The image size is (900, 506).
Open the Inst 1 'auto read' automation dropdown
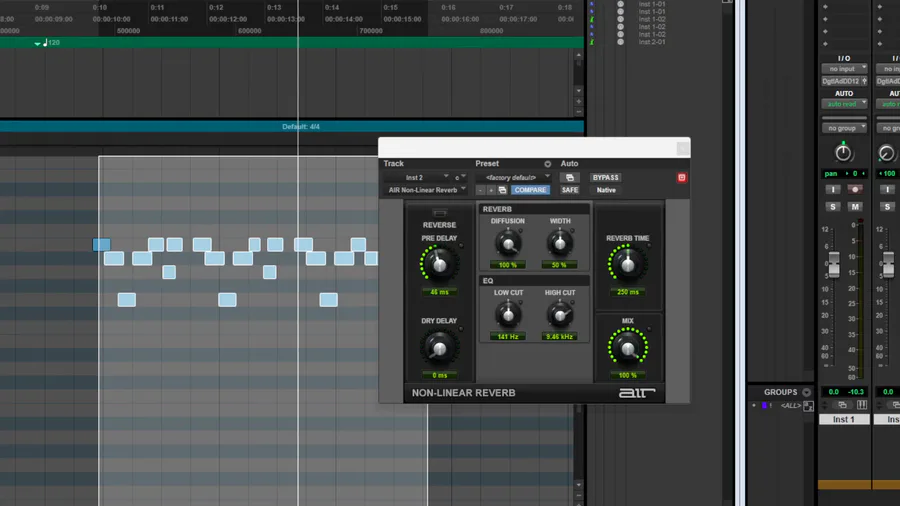pos(844,104)
